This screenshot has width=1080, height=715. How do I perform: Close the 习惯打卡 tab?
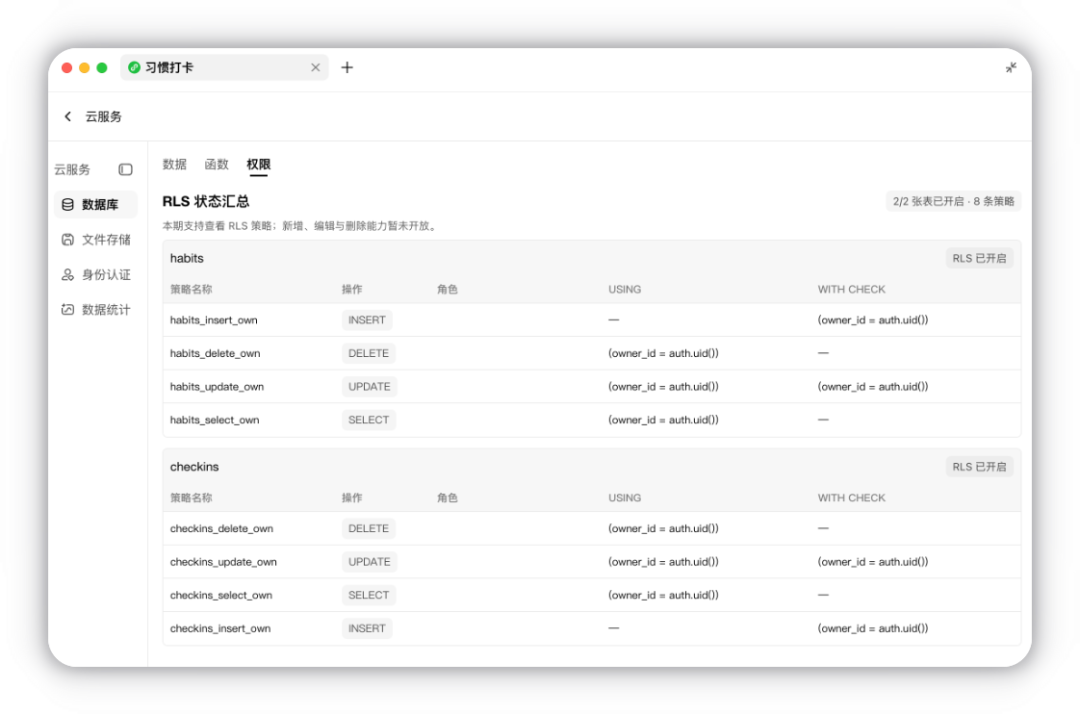315,68
